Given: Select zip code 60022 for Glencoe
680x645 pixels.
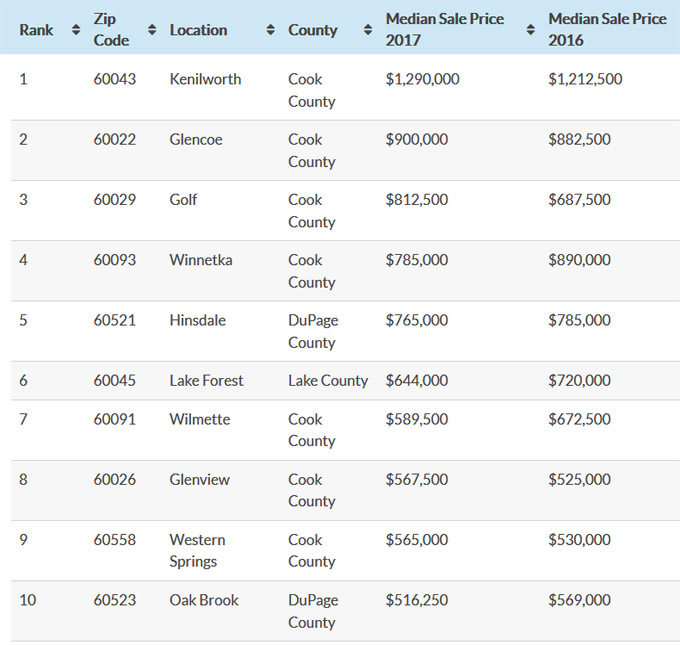Looking at the screenshot, I should [115, 139].
